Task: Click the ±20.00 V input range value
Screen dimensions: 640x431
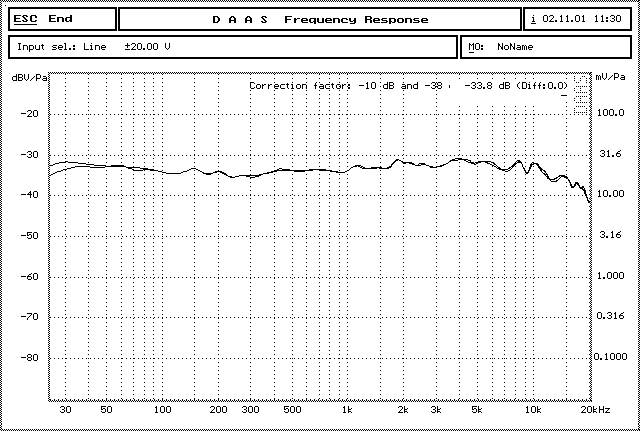Action: pos(147,47)
